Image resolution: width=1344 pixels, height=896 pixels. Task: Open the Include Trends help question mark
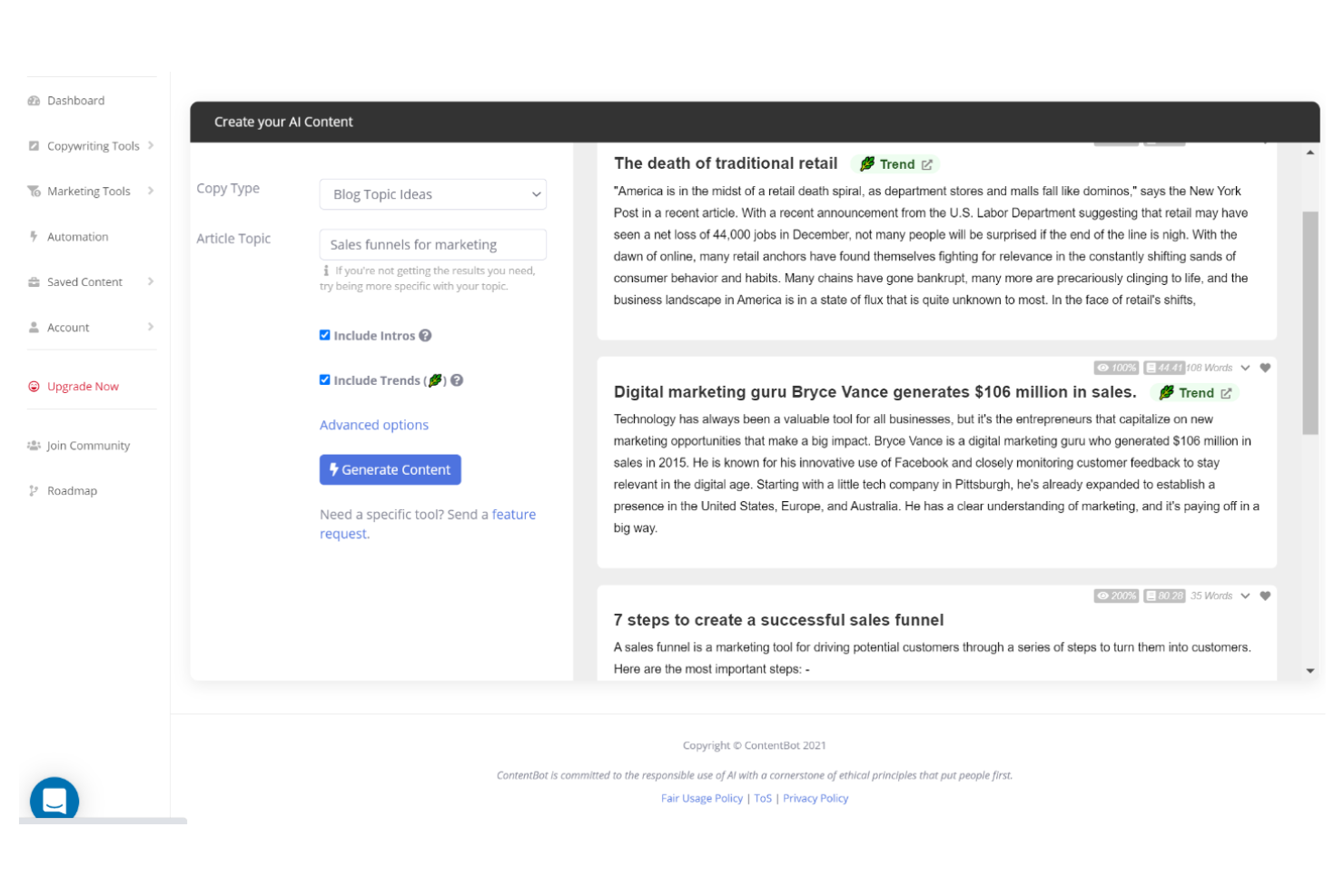point(457,379)
